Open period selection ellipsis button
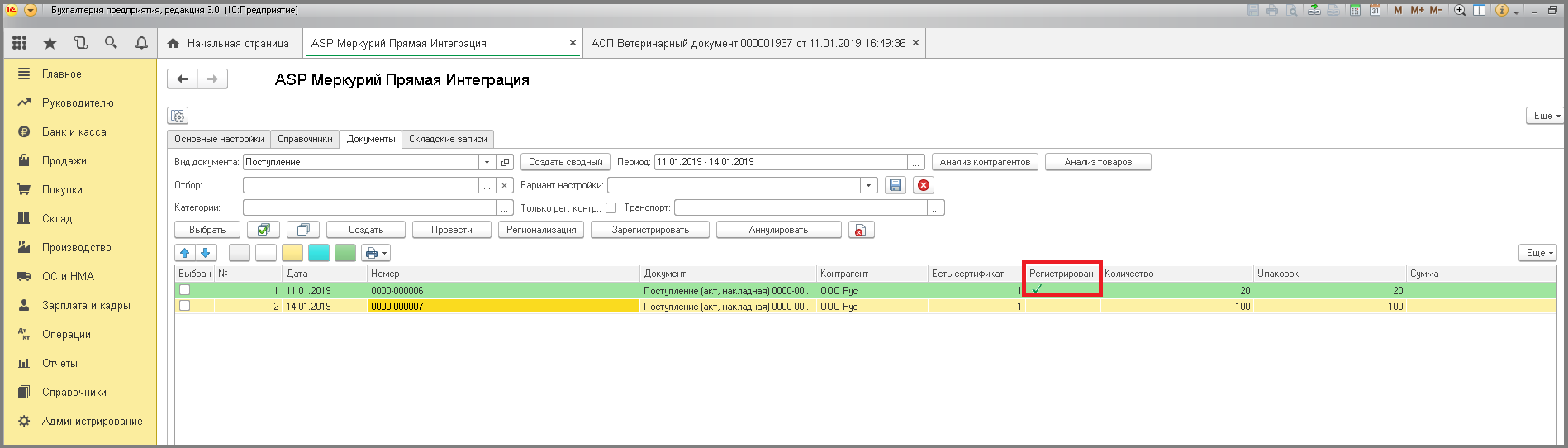 click(x=916, y=162)
